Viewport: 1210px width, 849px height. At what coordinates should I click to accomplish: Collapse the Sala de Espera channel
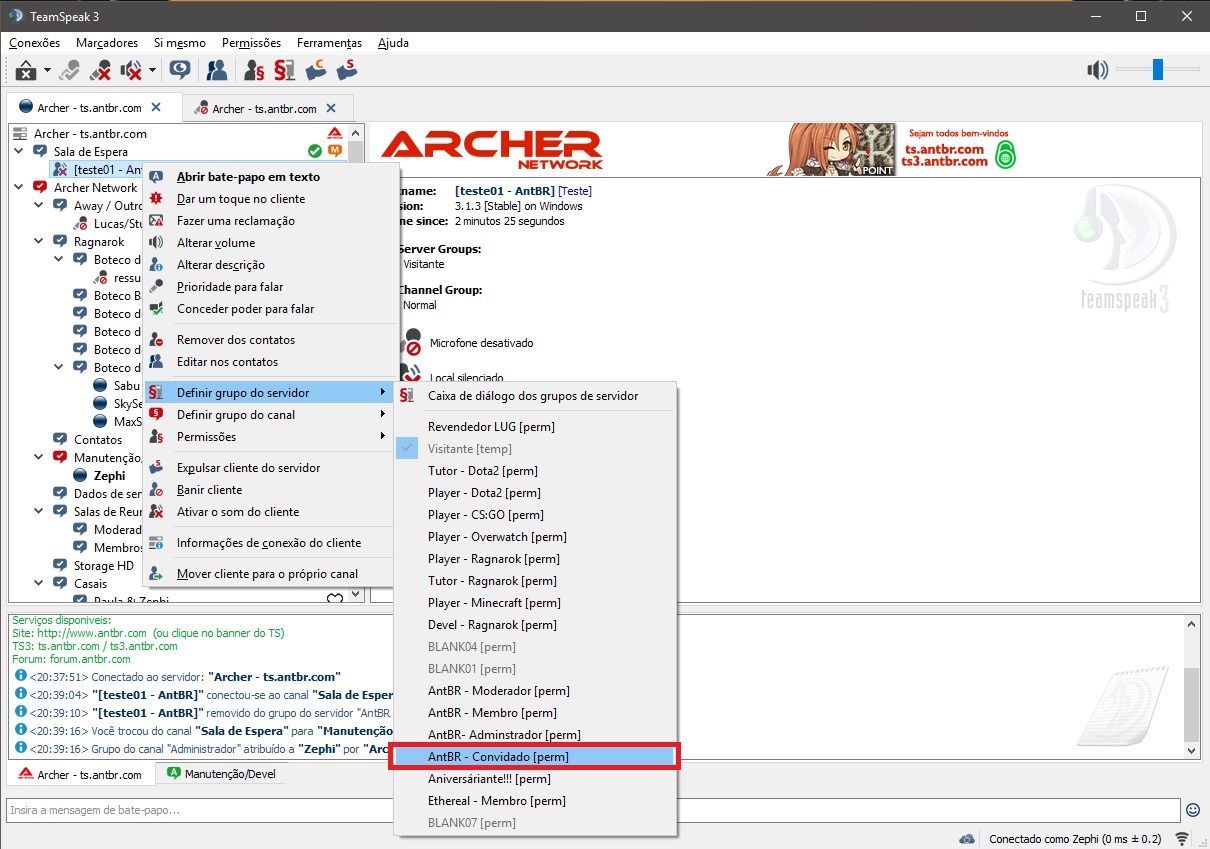(20, 151)
